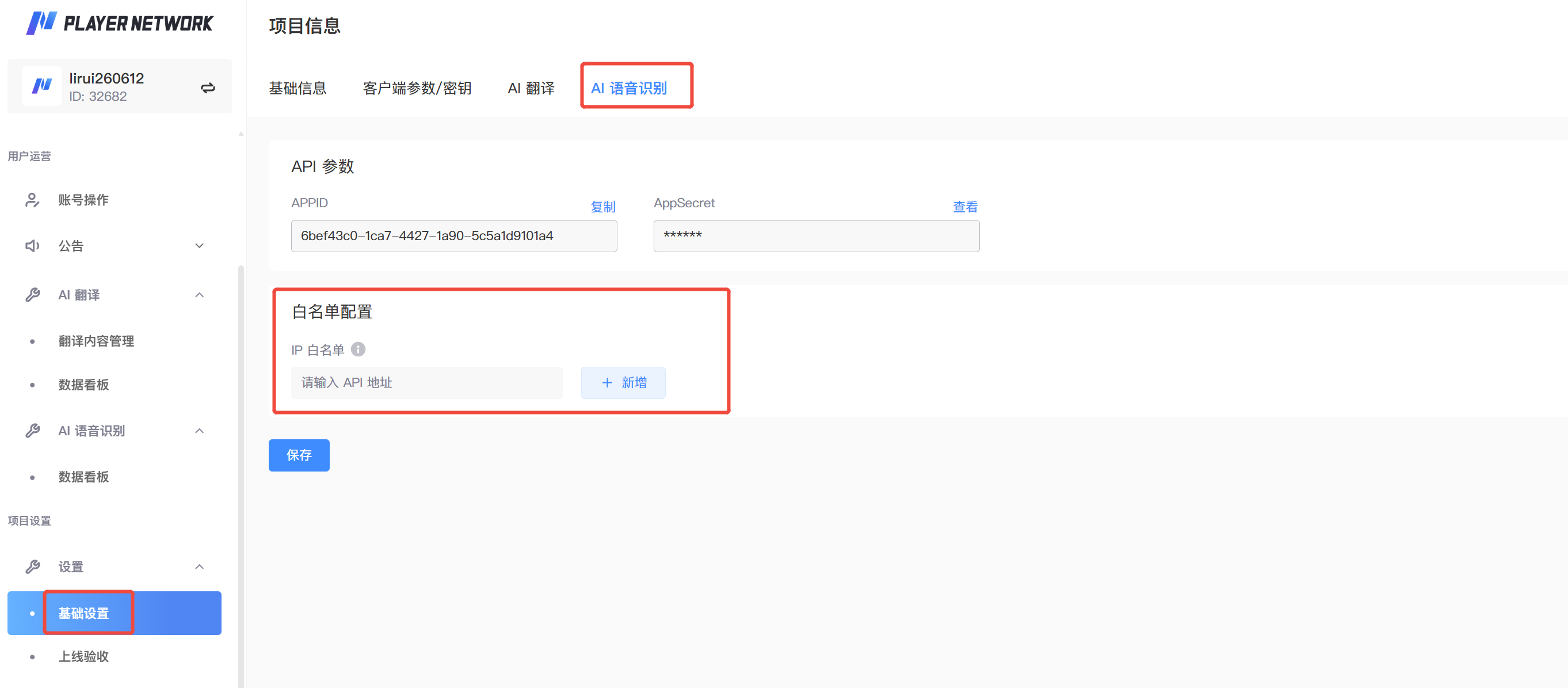Click the 项目设置 section label

pos(29,520)
